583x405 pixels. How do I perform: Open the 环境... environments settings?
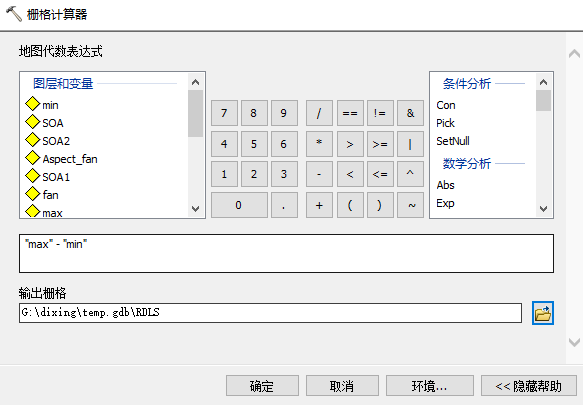pos(429,386)
